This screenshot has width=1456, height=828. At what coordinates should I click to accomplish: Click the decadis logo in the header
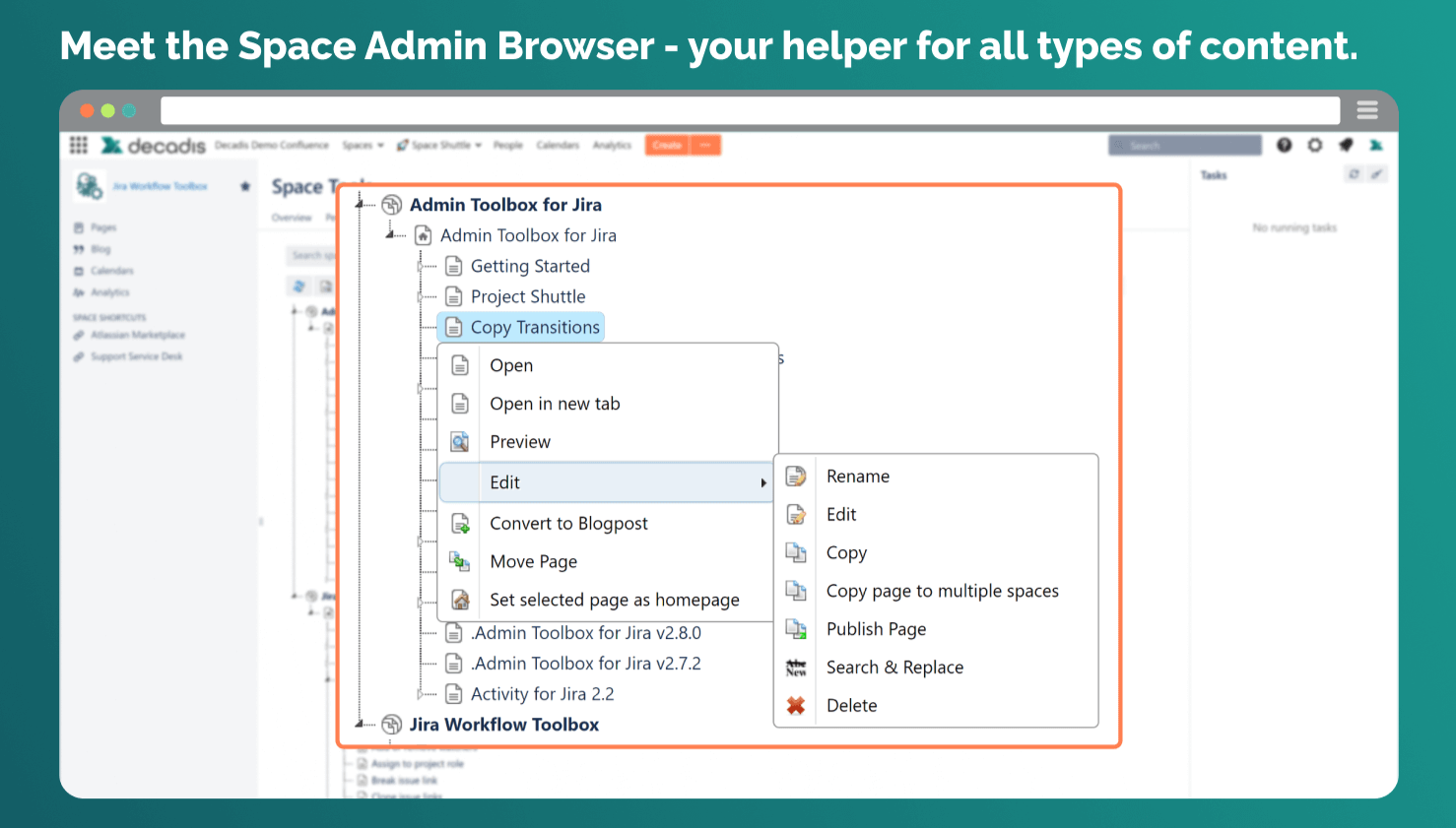[x=154, y=146]
